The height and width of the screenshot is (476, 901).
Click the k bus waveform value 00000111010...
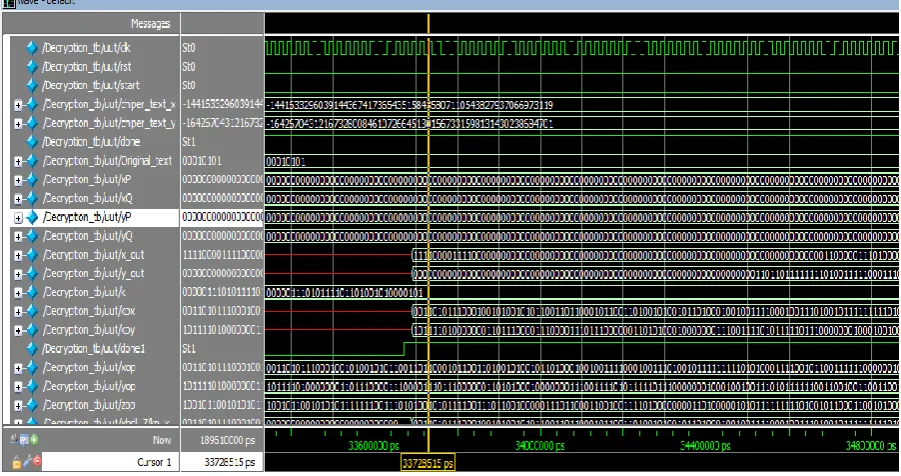click(x=345, y=293)
